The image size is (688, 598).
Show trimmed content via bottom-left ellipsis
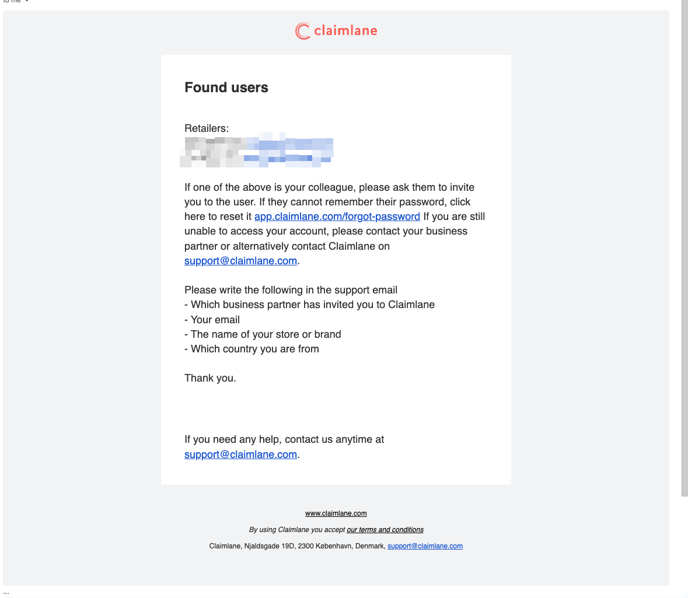(x=6, y=593)
